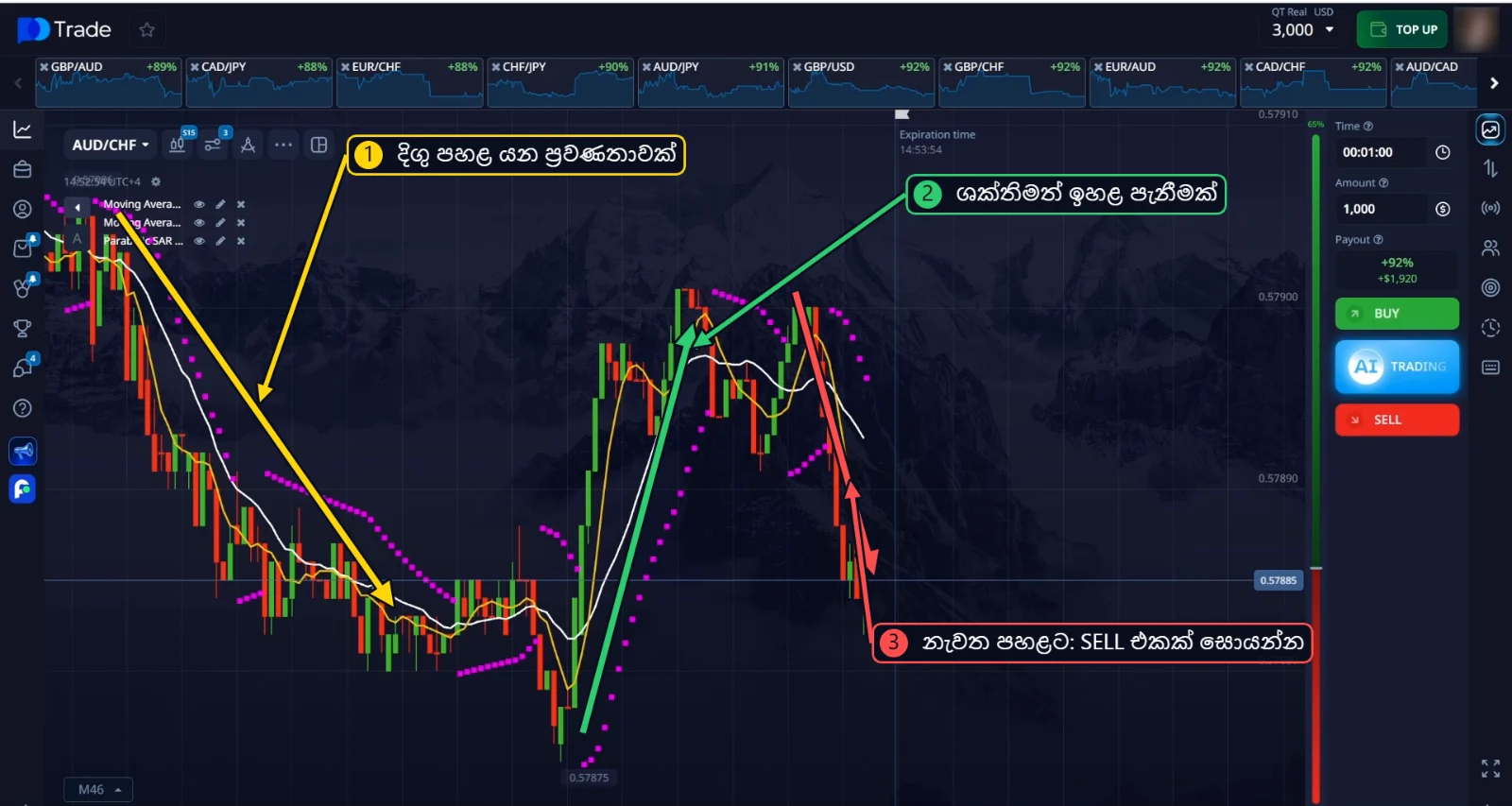Open the AUD/CHF asset dropdown
Screen dimensions: 1512x806
(111, 145)
